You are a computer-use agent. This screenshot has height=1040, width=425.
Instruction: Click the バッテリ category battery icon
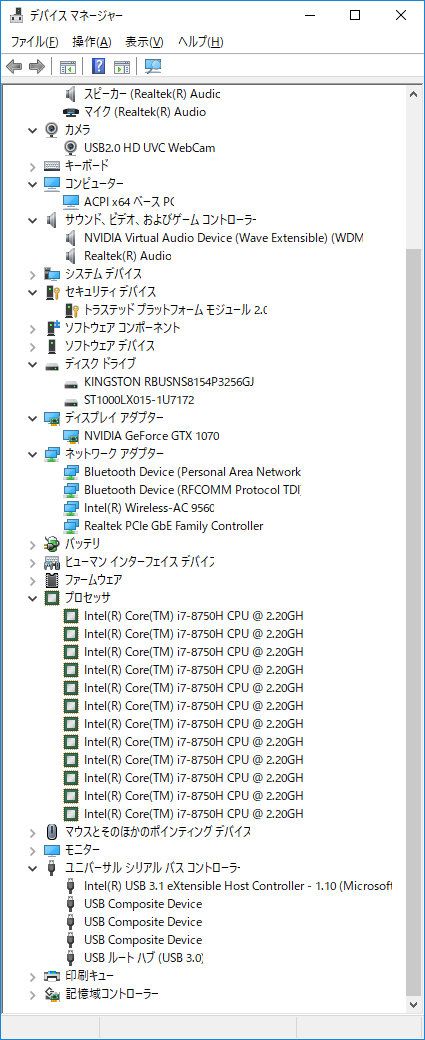52,544
